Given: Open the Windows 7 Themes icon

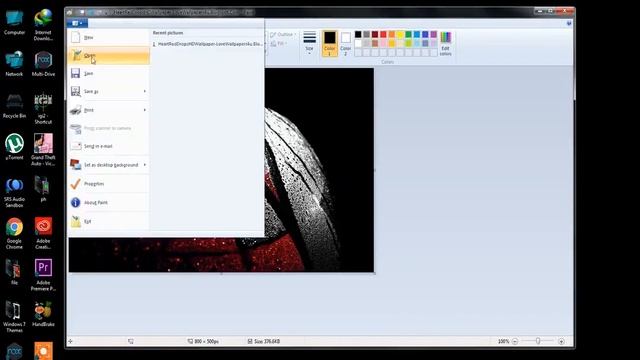Looking at the screenshot, I should click(x=14, y=317).
